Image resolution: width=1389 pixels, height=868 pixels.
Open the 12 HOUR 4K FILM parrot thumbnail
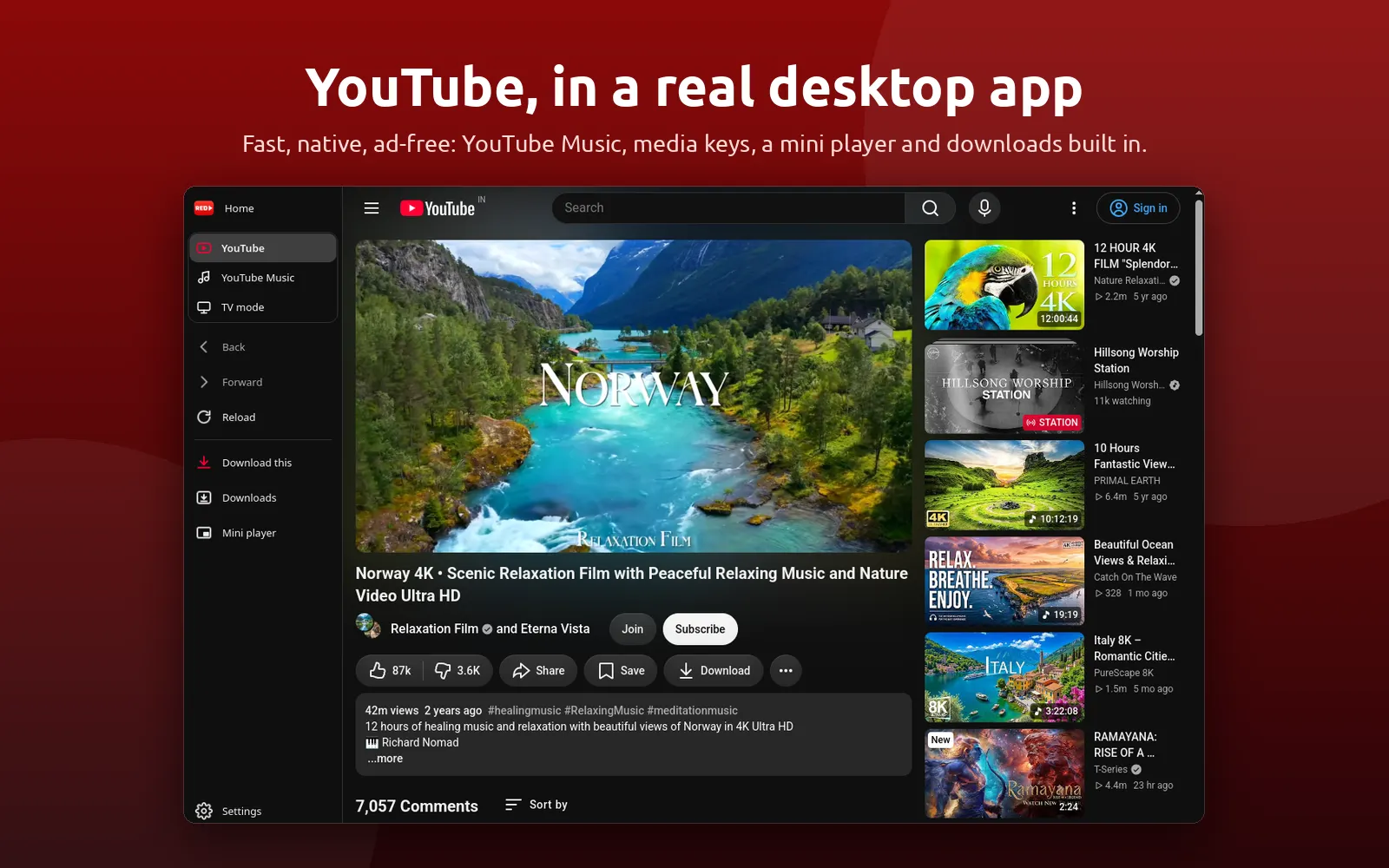point(1004,285)
